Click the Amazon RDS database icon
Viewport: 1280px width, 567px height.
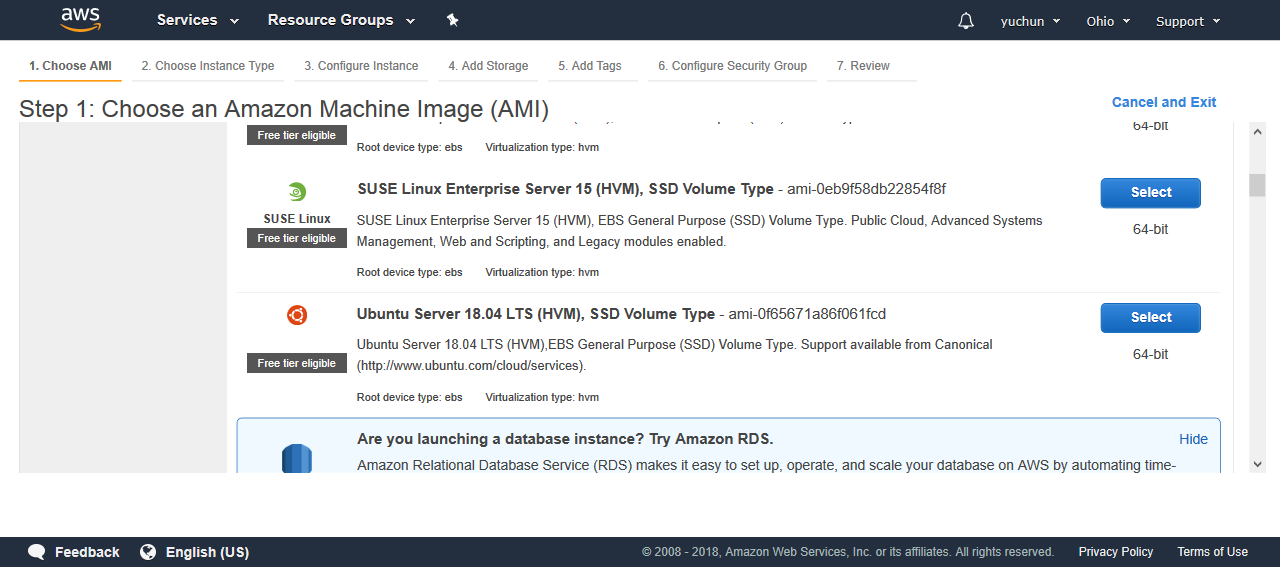(297, 458)
